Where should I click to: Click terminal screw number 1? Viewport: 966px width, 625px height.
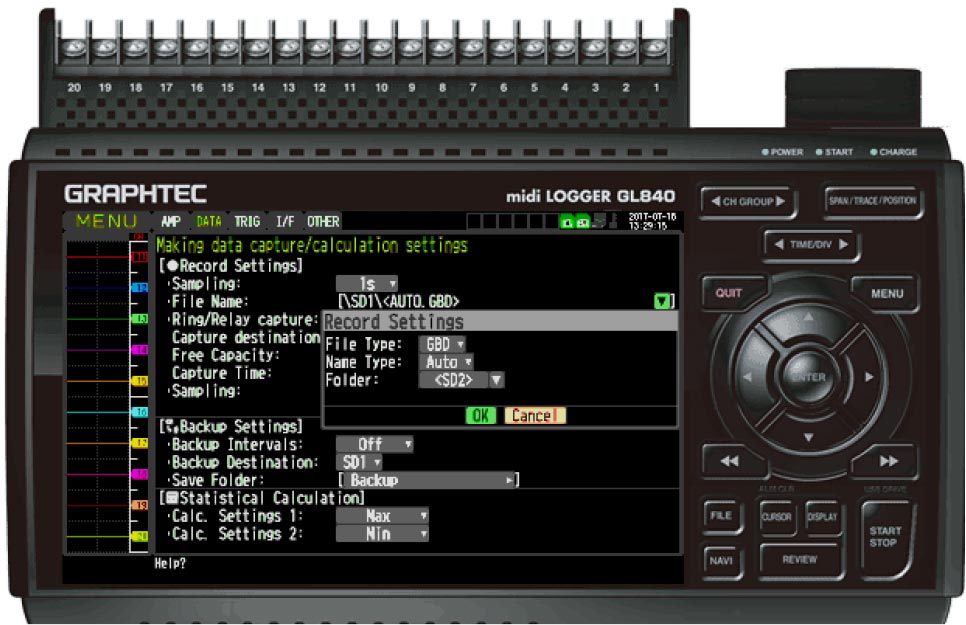coord(656,47)
